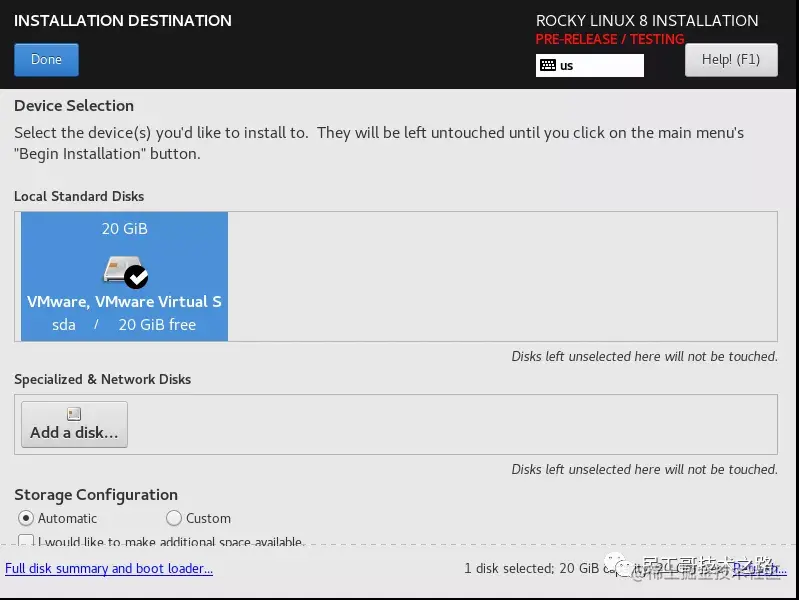Screen dimensions: 799x600
Task: Open Help with the Help! (F1) button
Action: click(x=731, y=60)
